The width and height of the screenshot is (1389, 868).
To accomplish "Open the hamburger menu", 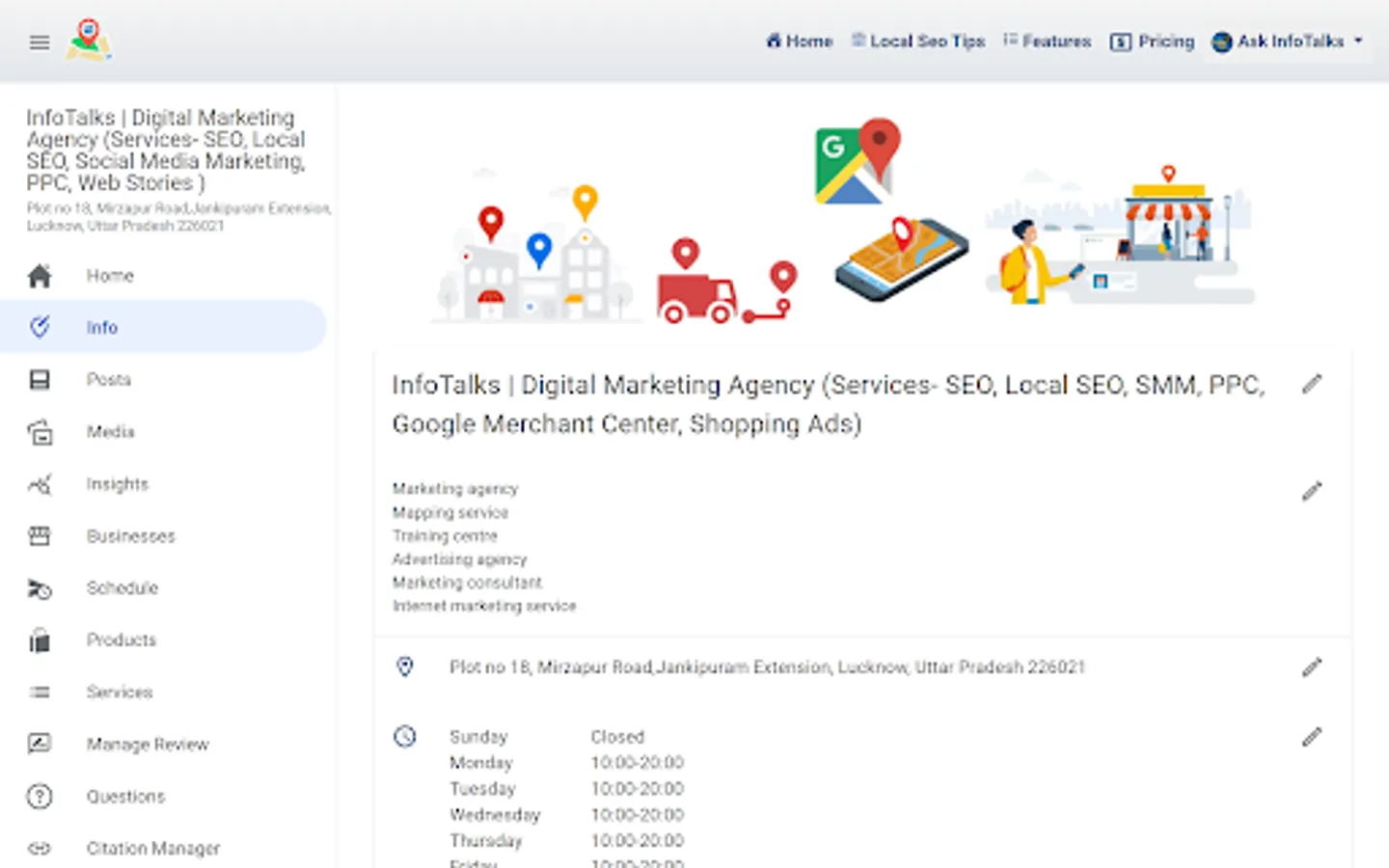I will [40, 42].
